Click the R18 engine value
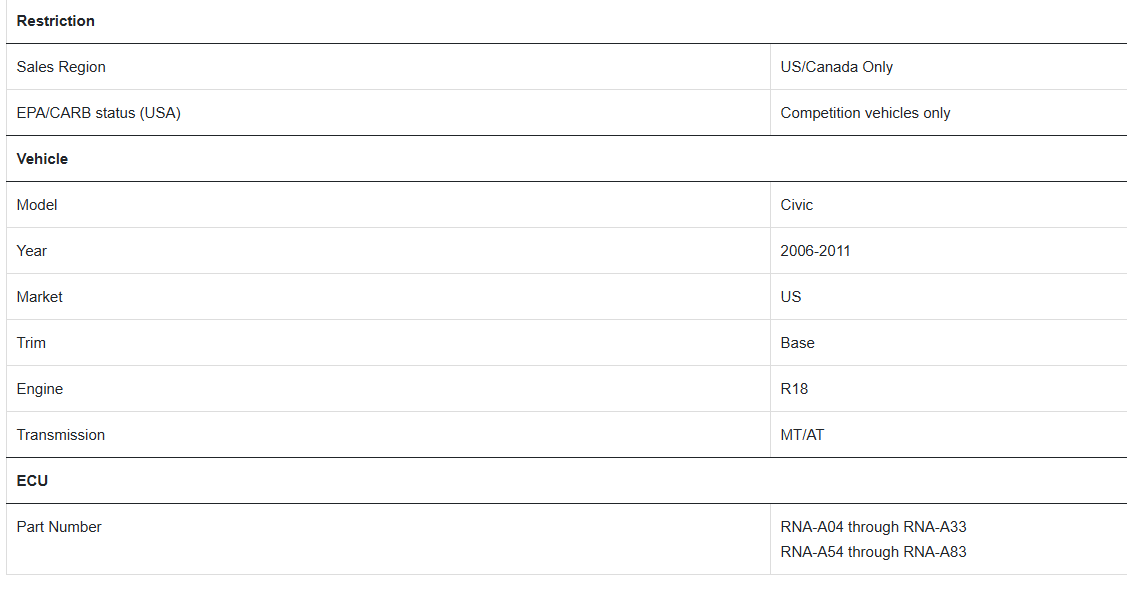The width and height of the screenshot is (1127, 596). pyautogui.click(x=794, y=389)
